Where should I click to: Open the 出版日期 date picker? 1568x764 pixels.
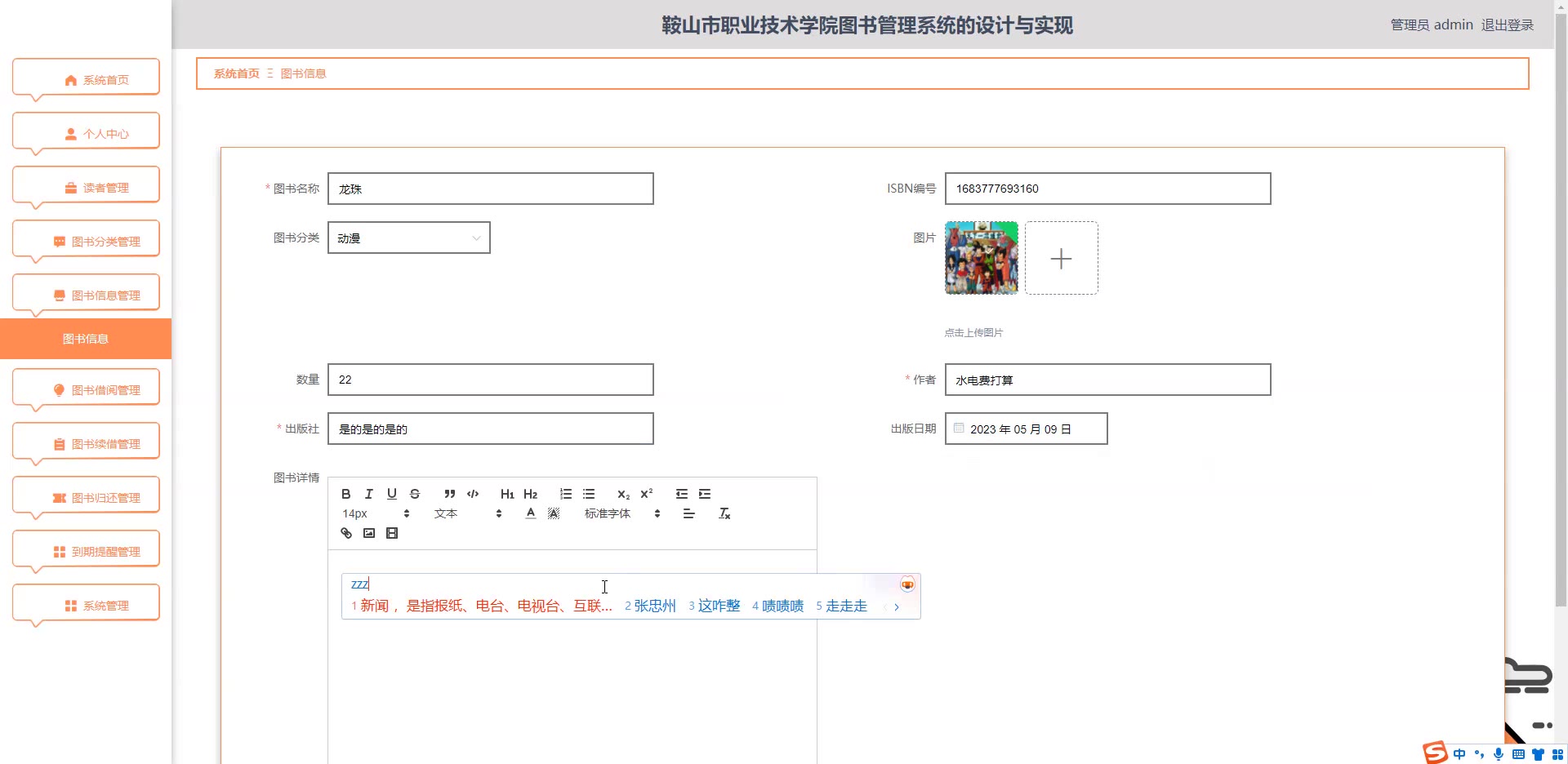[x=1026, y=429]
